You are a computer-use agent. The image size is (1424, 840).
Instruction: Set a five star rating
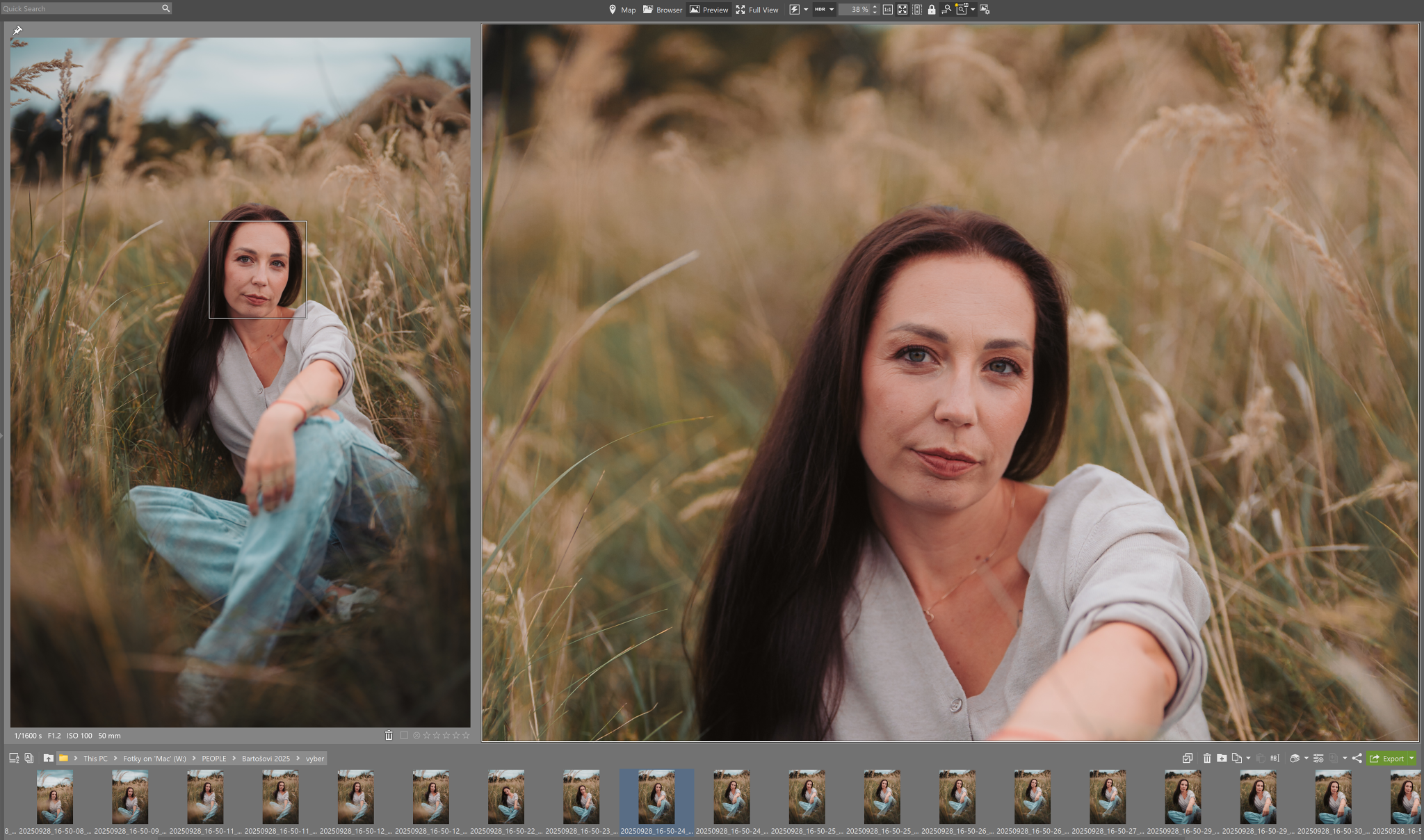pyautogui.click(x=466, y=736)
